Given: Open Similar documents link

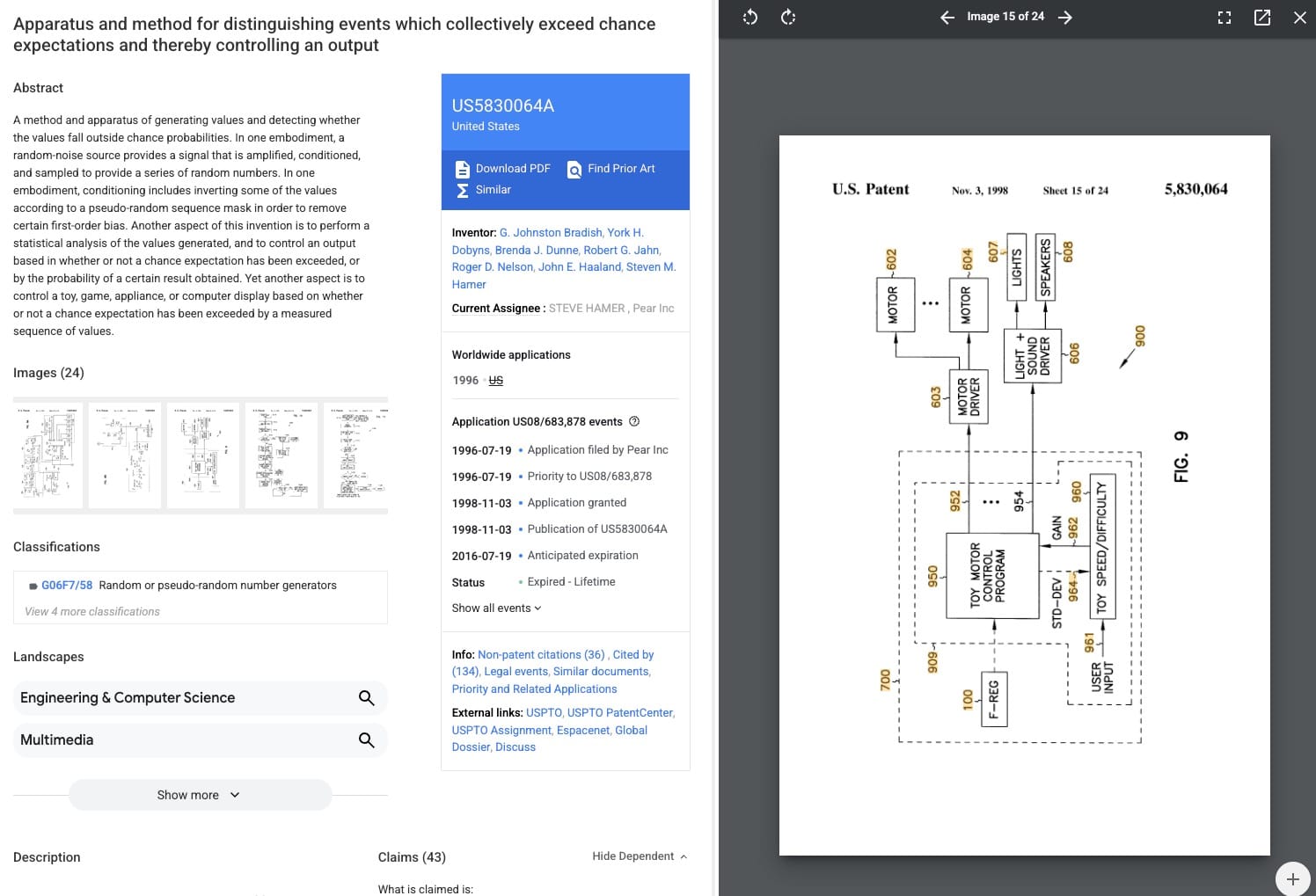Looking at the screenshot, I should click(601, 671).
